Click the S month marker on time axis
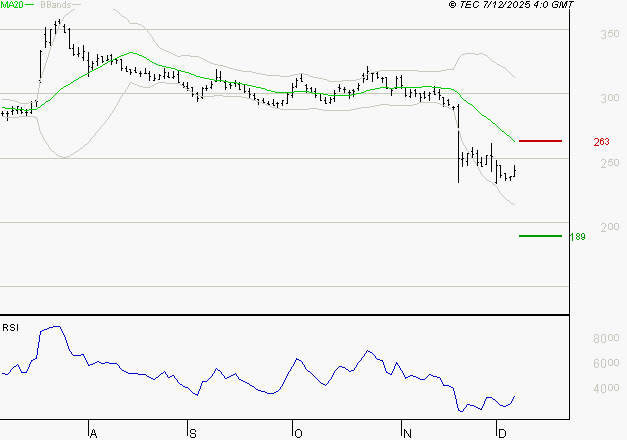Viewport: 627px width, 440px height. click(x=193, y=433)
